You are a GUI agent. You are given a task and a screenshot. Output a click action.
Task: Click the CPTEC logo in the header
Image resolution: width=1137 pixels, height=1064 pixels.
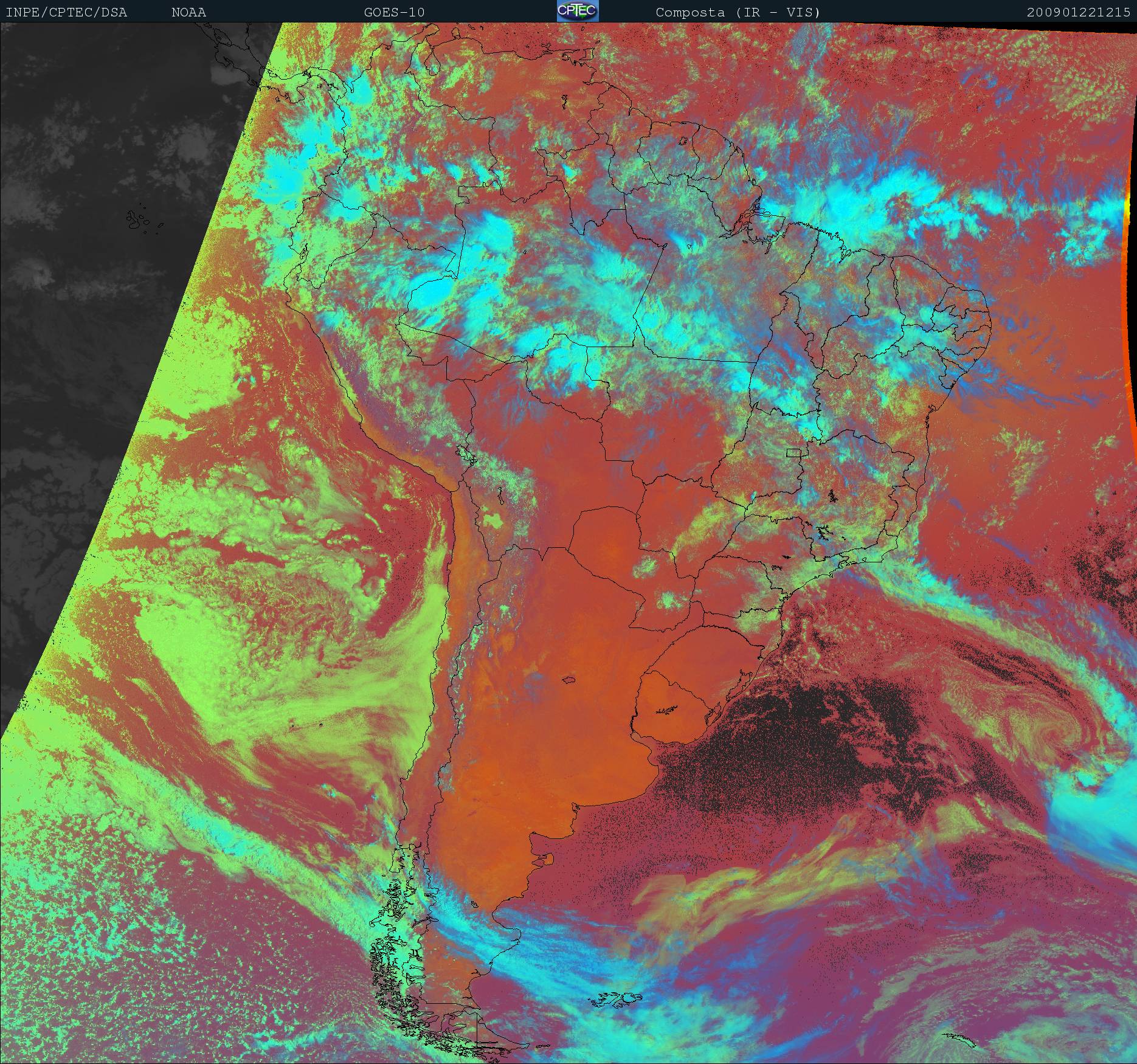pos(578,11)
